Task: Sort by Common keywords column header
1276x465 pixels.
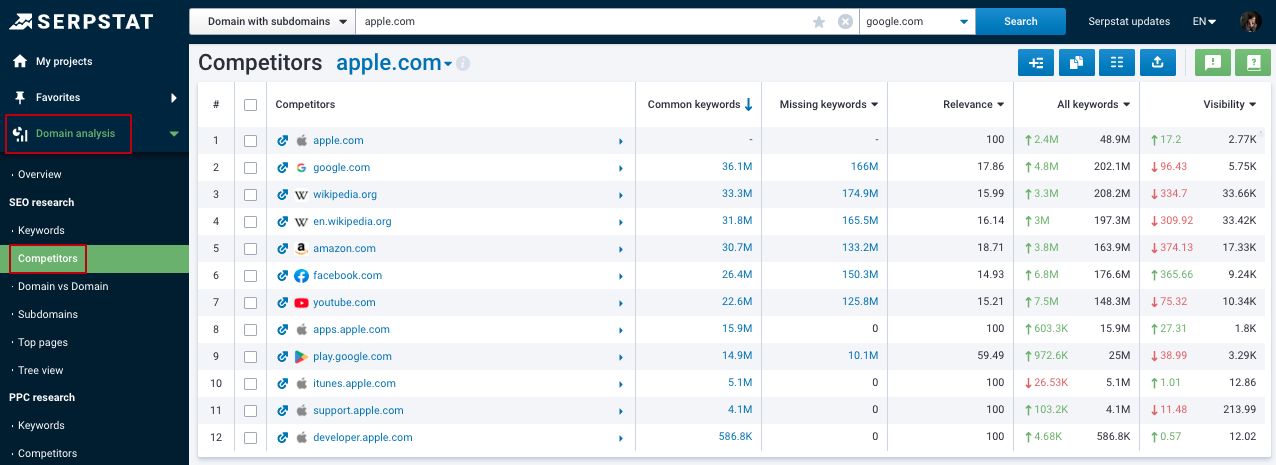Action: (x=700, y=105)
